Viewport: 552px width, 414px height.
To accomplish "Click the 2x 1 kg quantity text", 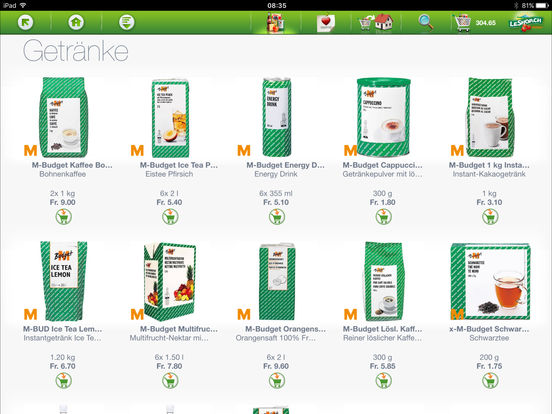I will (x=63, y=193).
